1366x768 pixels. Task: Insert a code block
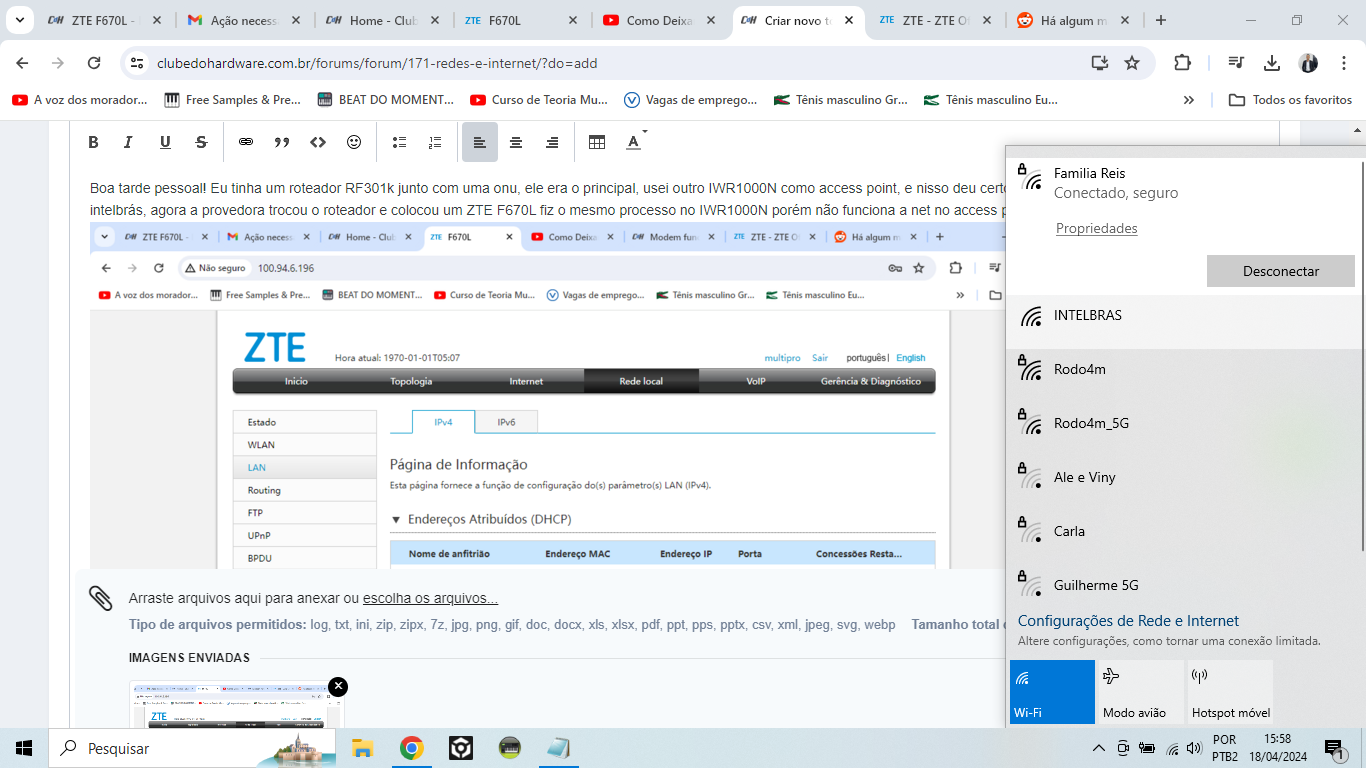pos(318,142)
